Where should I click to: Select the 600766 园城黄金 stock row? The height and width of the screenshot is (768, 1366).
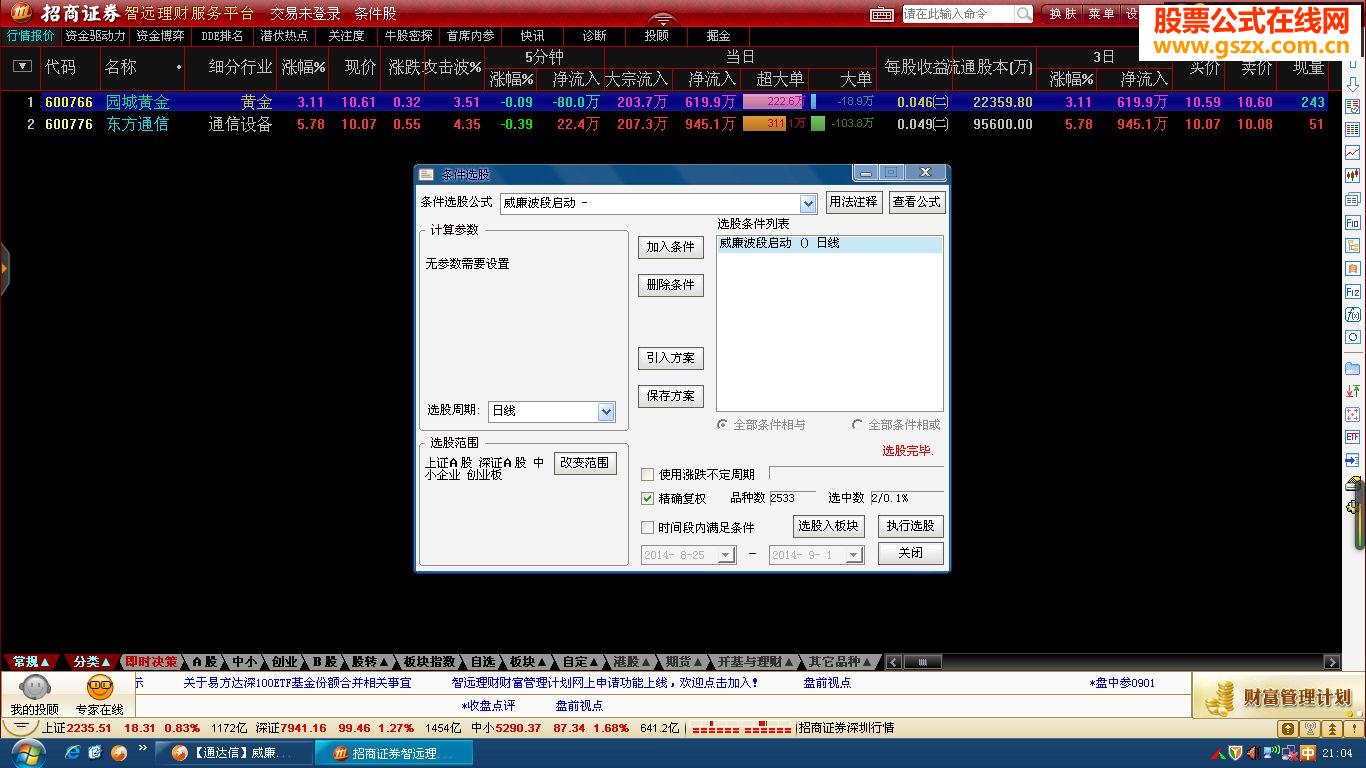tap(670, 102)
